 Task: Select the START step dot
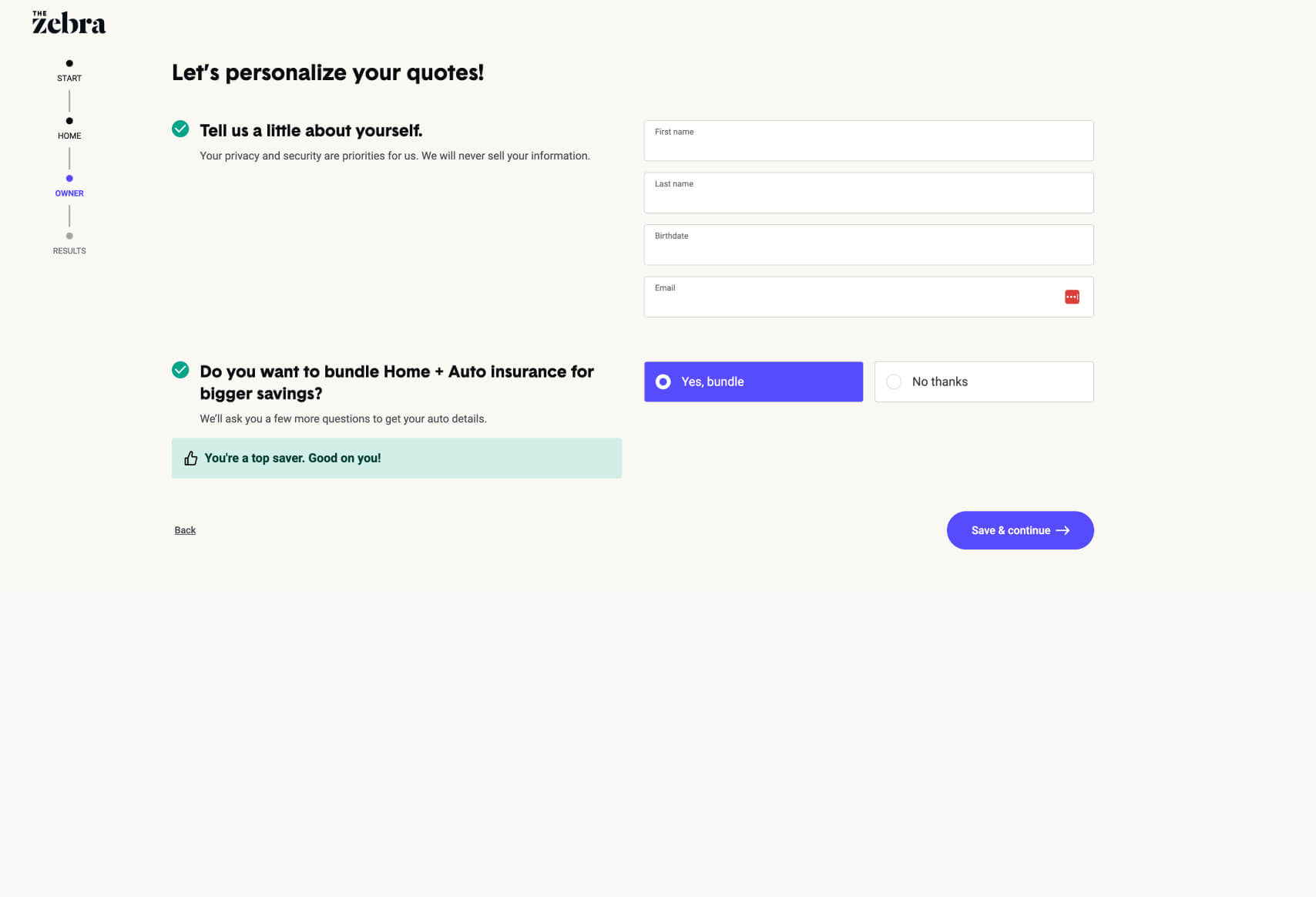click(x=69, y=63)
